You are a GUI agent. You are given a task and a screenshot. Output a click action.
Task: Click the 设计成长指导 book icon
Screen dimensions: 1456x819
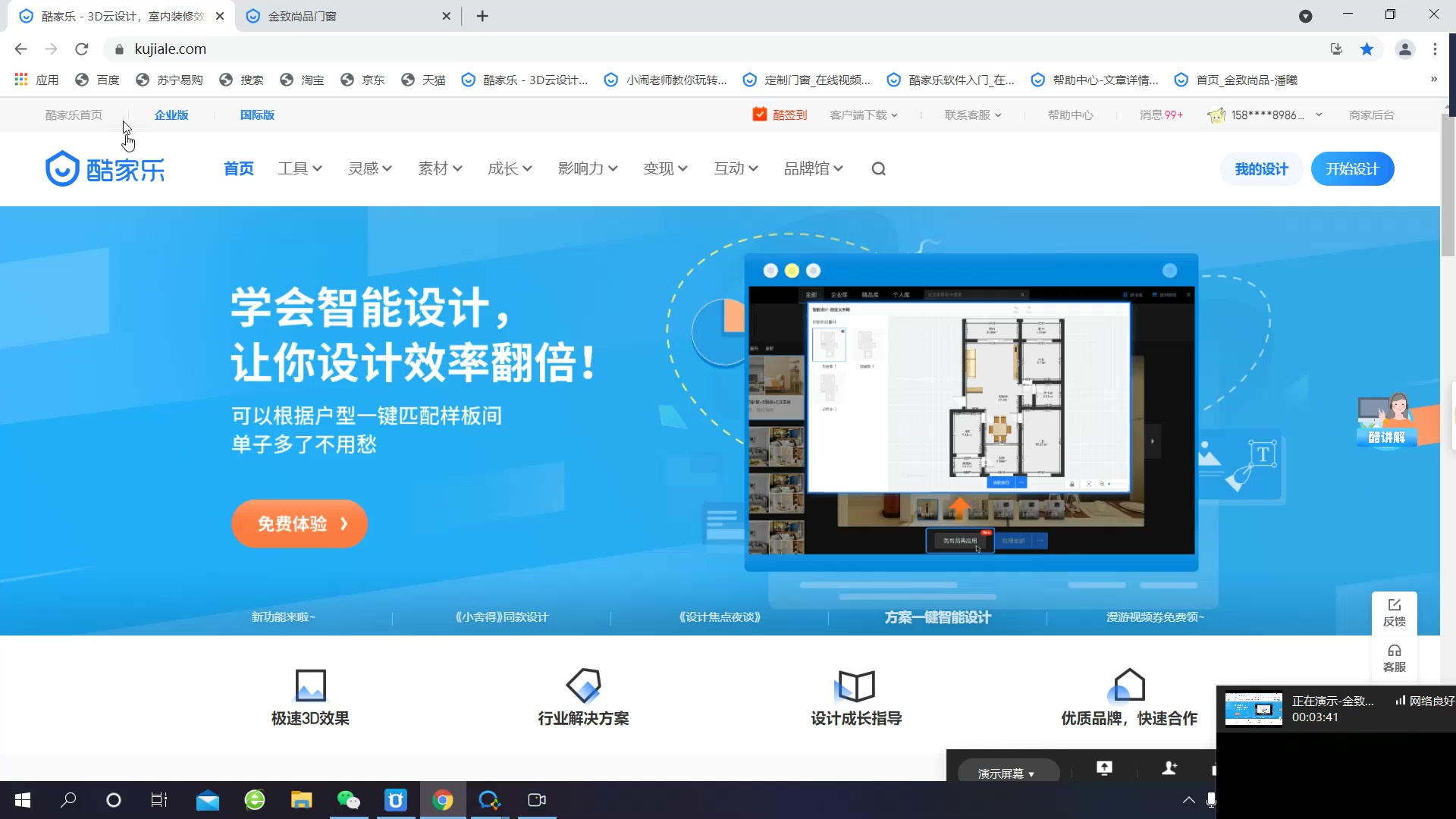[x=856, y=686]
